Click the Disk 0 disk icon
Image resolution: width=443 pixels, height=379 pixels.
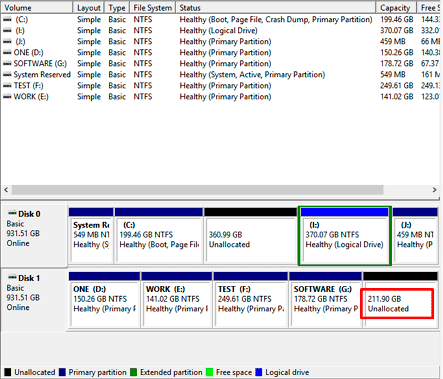pyautogui.click(x=12, y=213)
